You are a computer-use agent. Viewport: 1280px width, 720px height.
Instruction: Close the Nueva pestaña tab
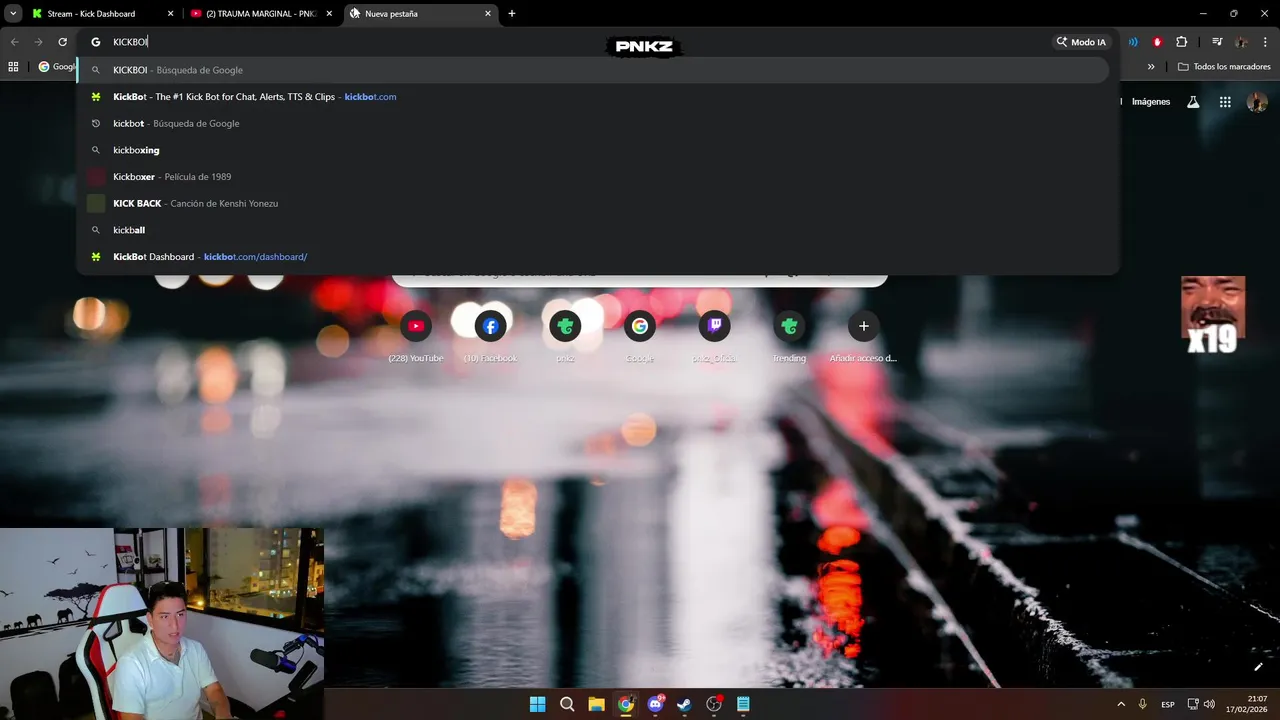[x=488, y=14]
